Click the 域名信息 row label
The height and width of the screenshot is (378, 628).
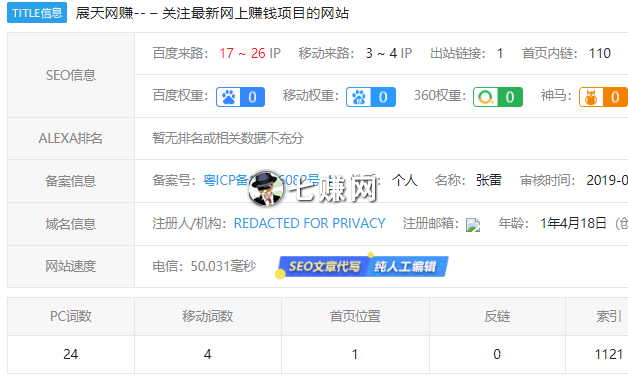[70, 224]
